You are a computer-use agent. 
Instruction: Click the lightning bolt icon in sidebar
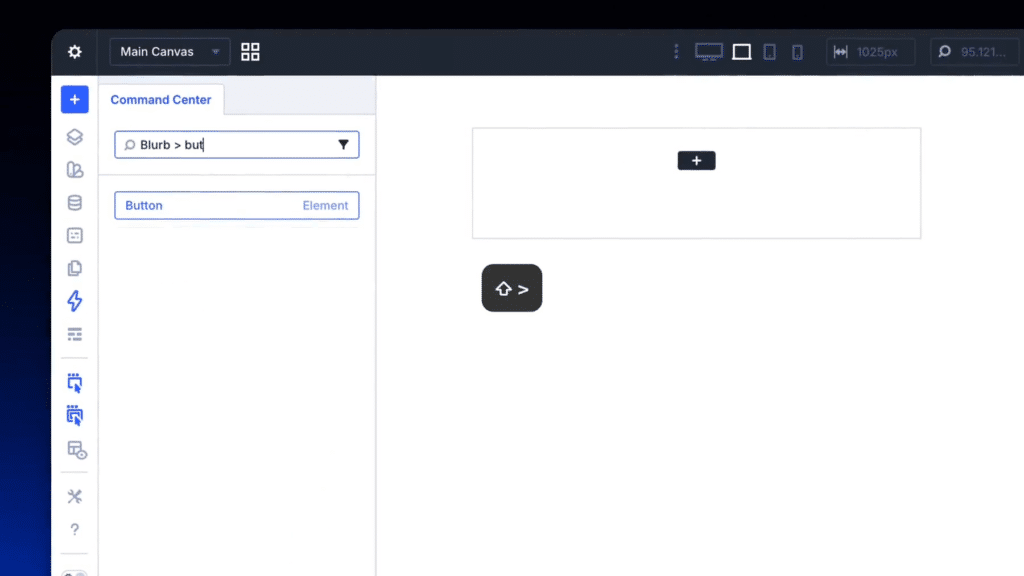(x=74, y=301)
